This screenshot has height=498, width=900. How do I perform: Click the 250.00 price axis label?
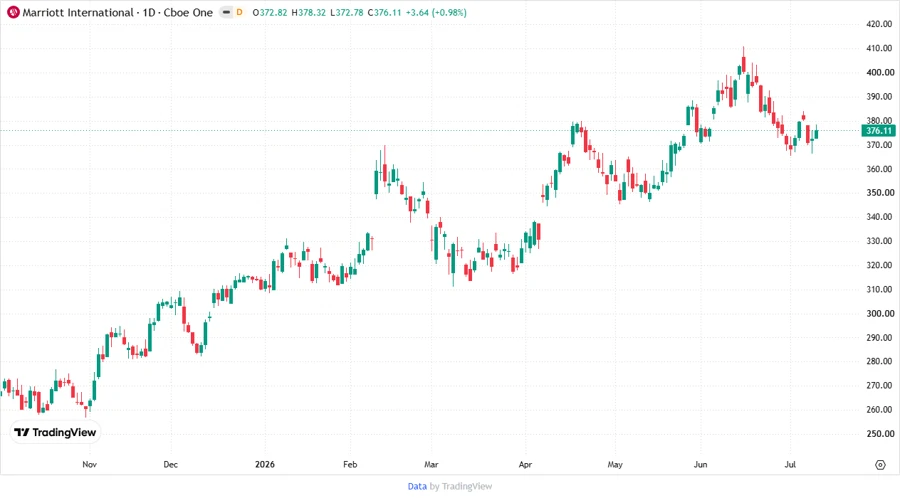coord(880,434)
